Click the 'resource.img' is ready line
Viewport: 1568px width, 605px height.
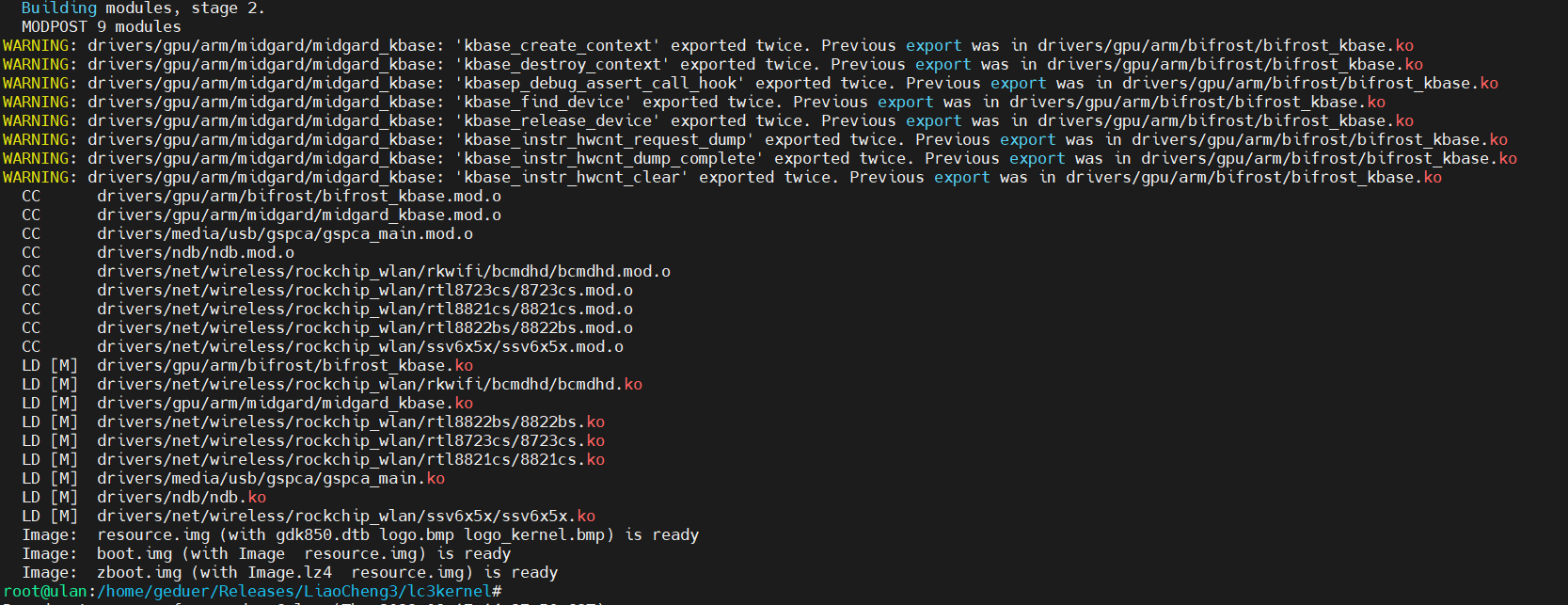pyautogui.click(x=360, y=534)
